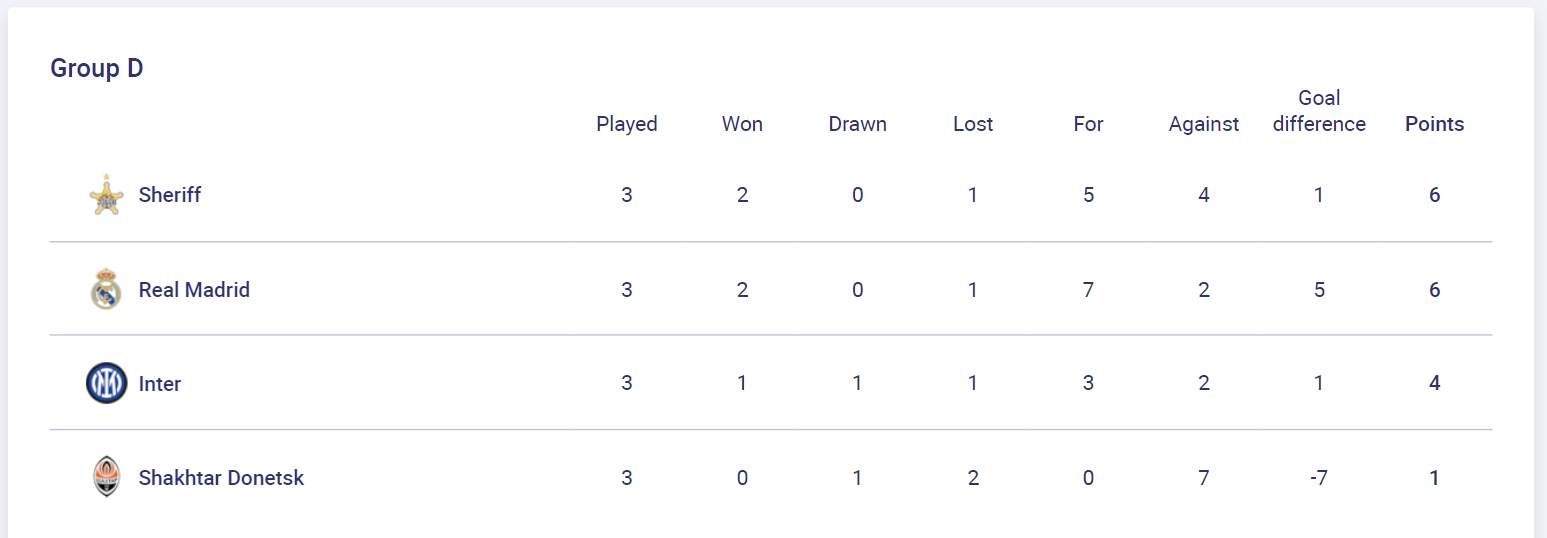Click the Sheriff club crest icon
Image resolution: width=1547 pixels, height=538 pixels.
106,195
